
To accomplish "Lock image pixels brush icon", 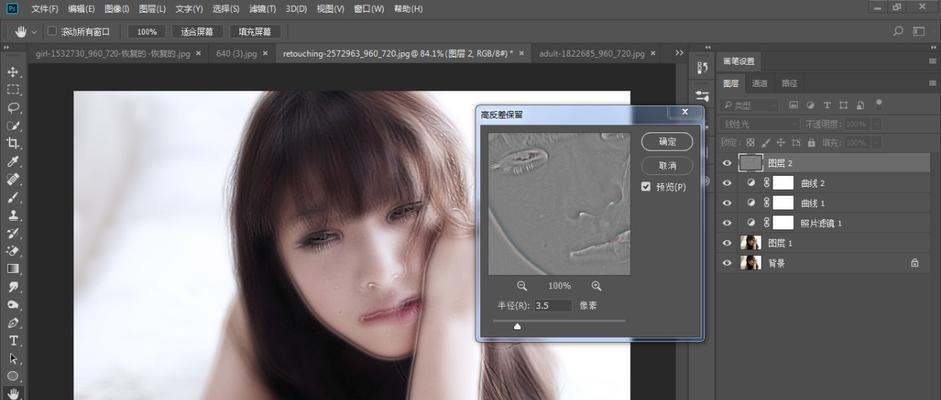I will point(765,143).
